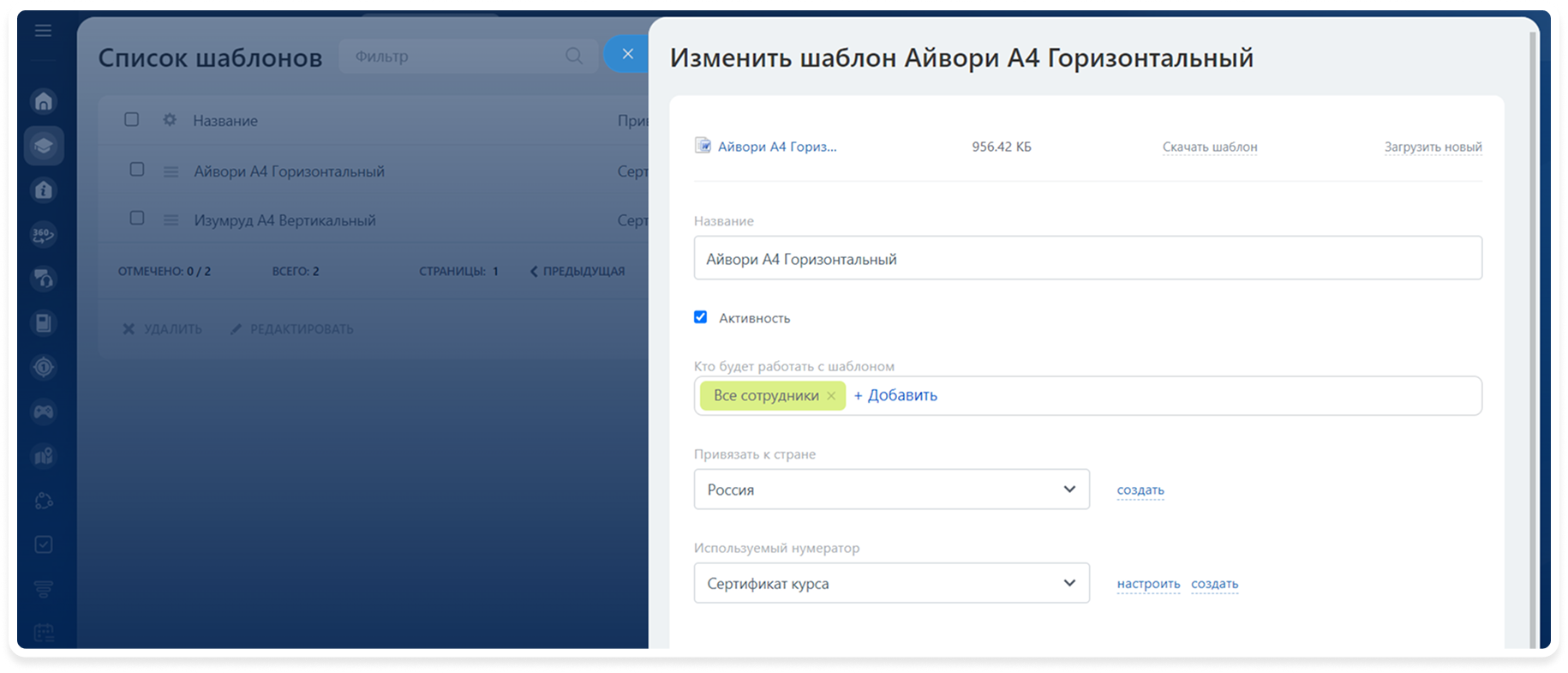Click the Удалить action with X icon

[163, 329]
